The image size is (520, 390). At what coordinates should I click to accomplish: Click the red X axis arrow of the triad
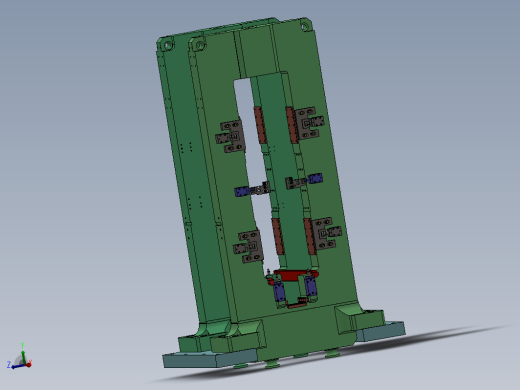[x=28, y=364]
